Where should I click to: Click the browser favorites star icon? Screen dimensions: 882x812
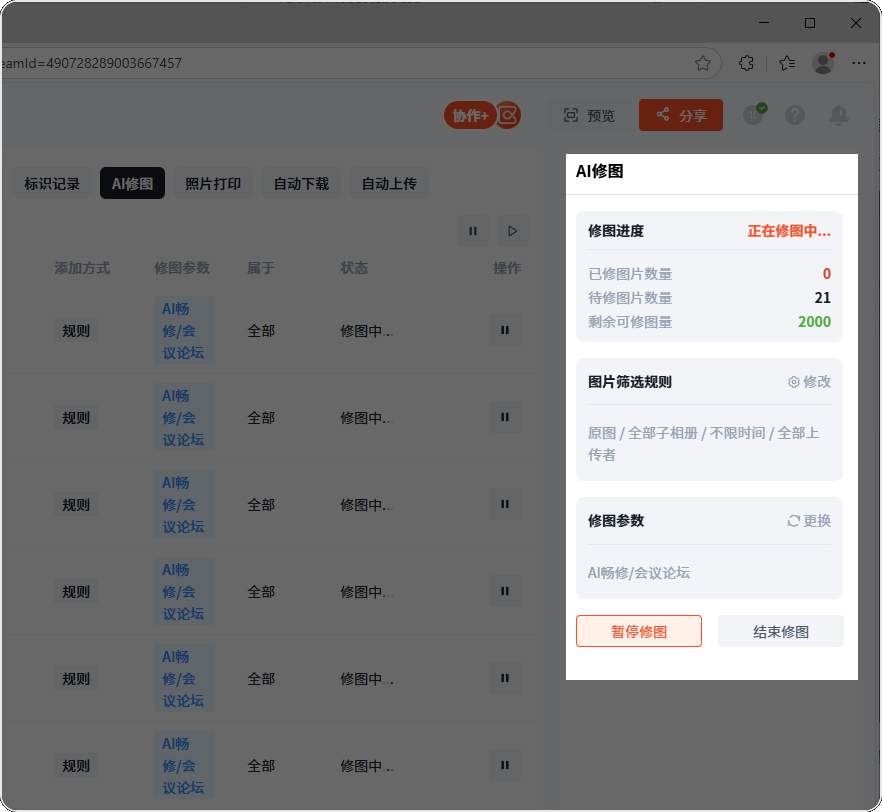[703, 63]
